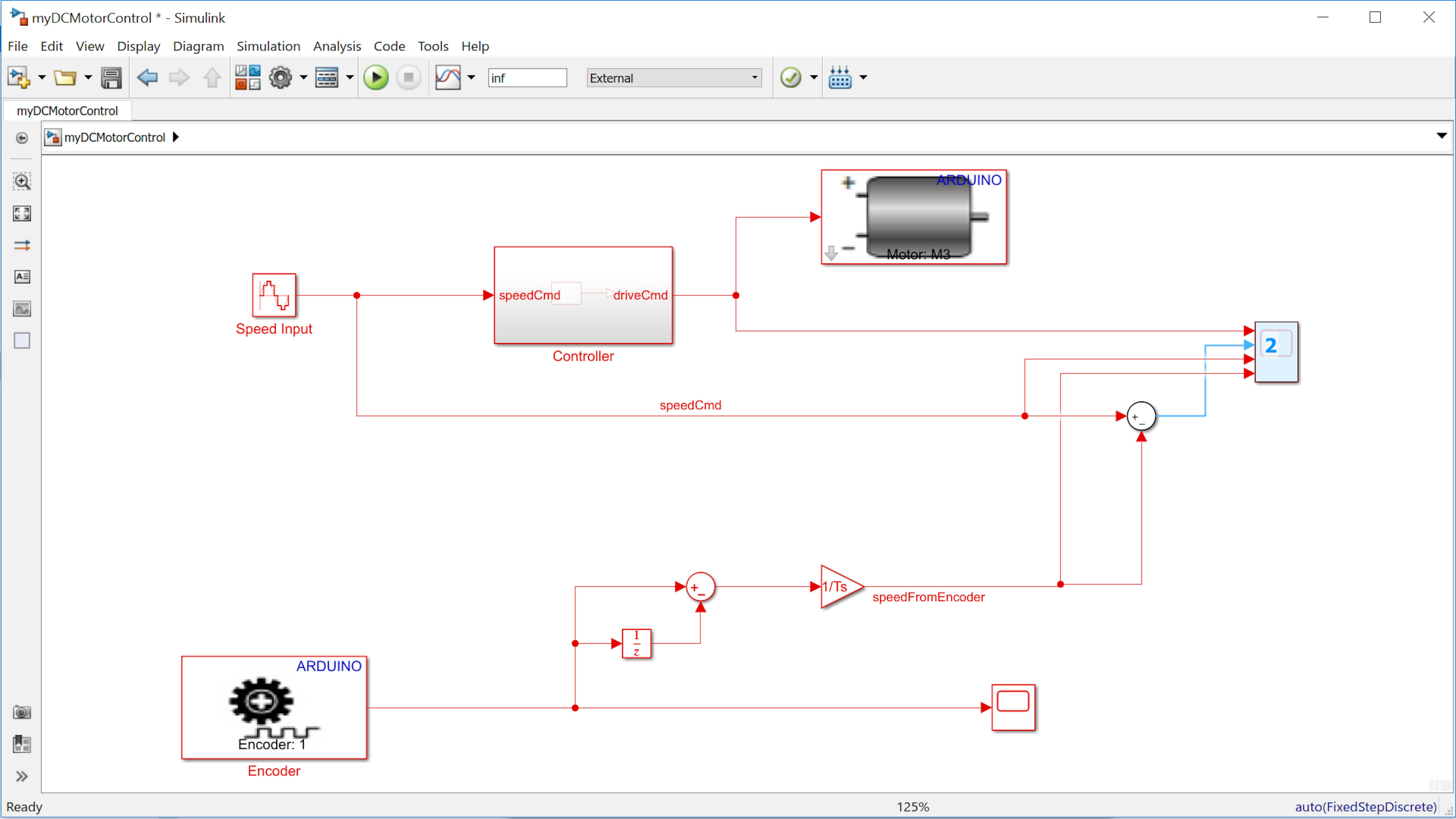Open the Library Browser icon
1456x819 pixels.
point(248,77)
